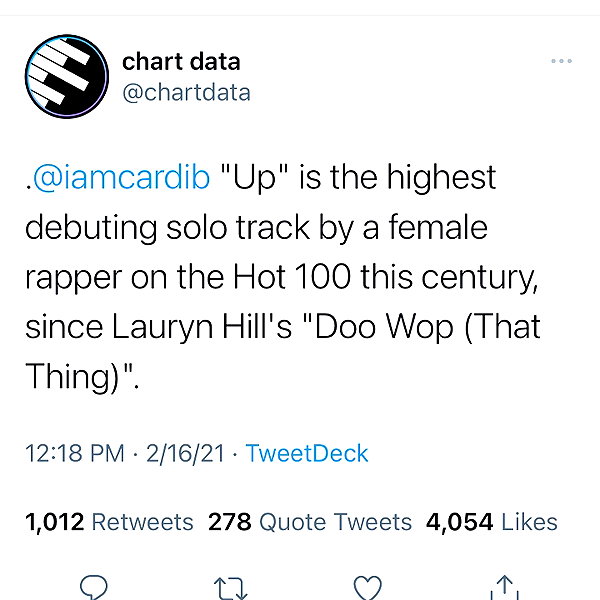600x600 pixels.
Task: Tap the reply speech bubble icon
Action: (x=93, y=587)
